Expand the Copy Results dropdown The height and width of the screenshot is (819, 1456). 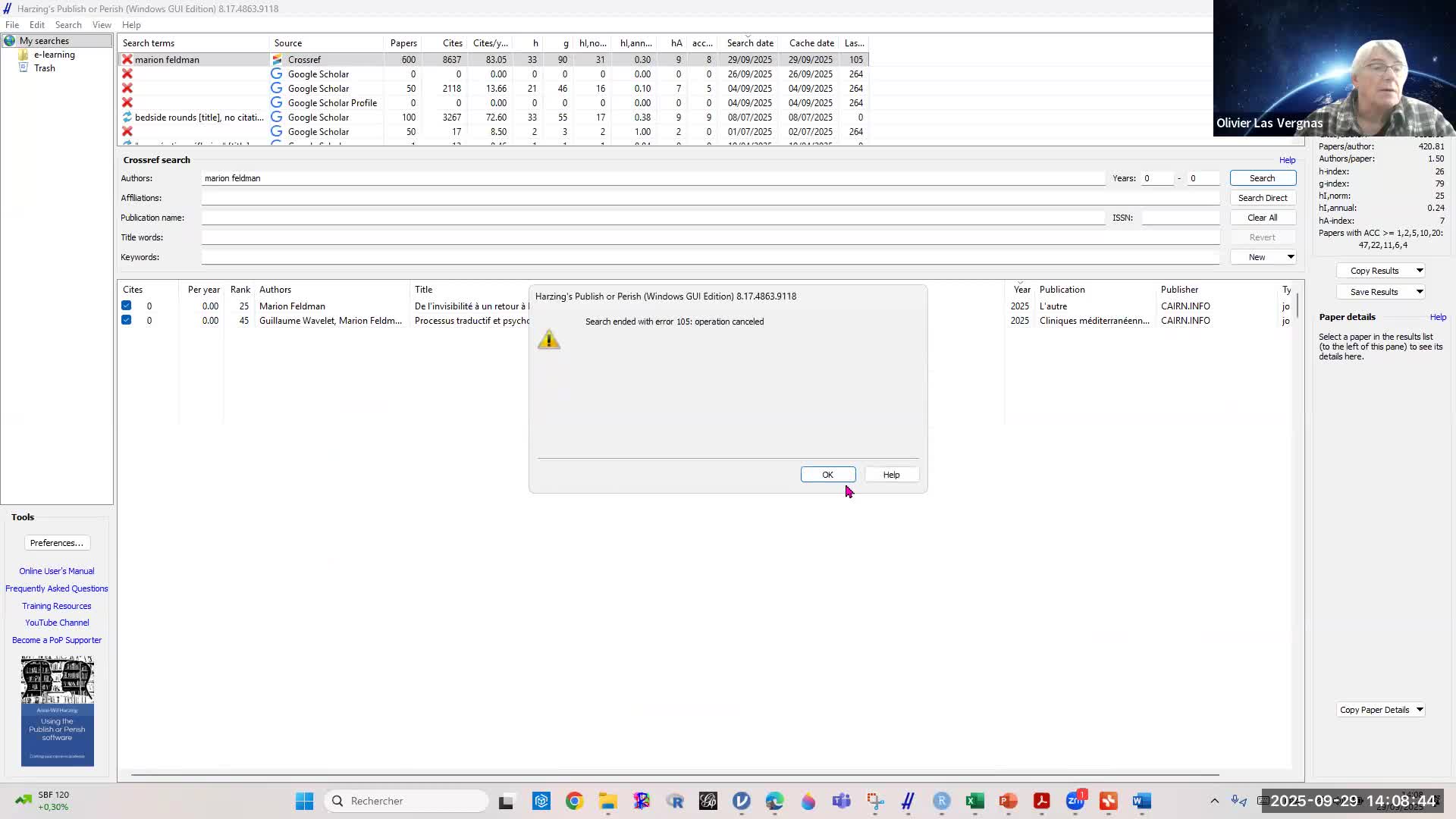(1420, 271)
